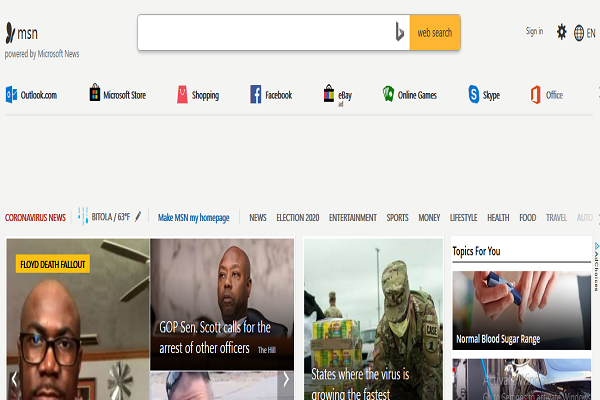Open the Microsoft Store icon shortcut
The image size is (600, 400).
click(95, 95)
